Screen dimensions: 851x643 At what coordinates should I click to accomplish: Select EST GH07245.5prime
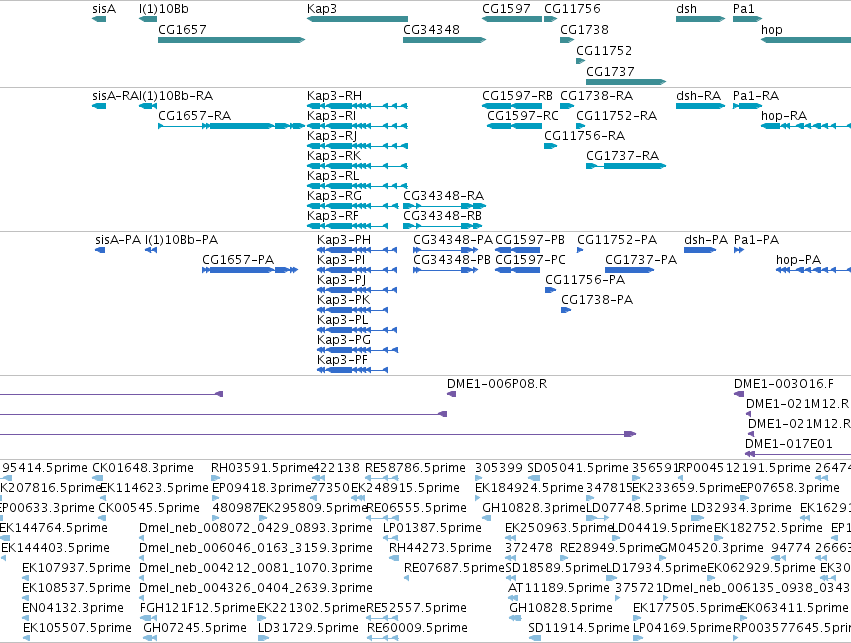pyautogui.click(x=149, y=638)
